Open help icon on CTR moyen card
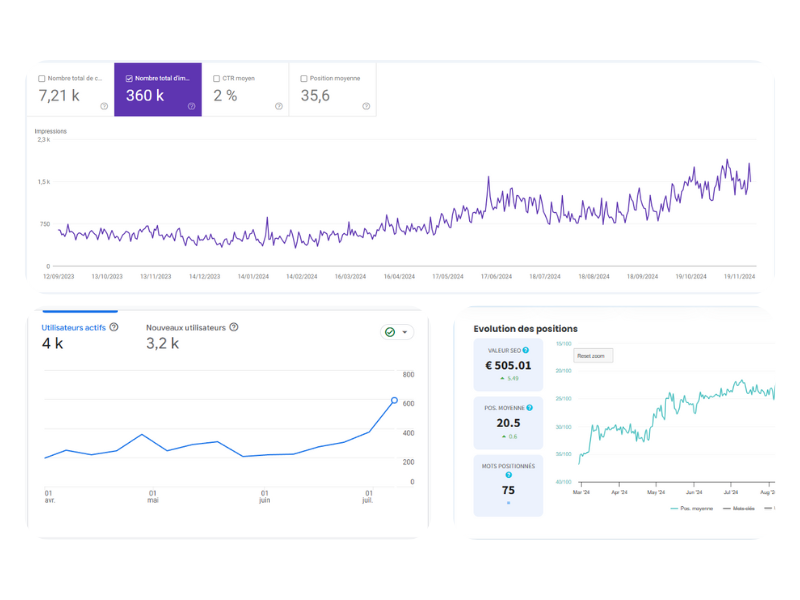This screenshot has width=800, height=600. 279,106
